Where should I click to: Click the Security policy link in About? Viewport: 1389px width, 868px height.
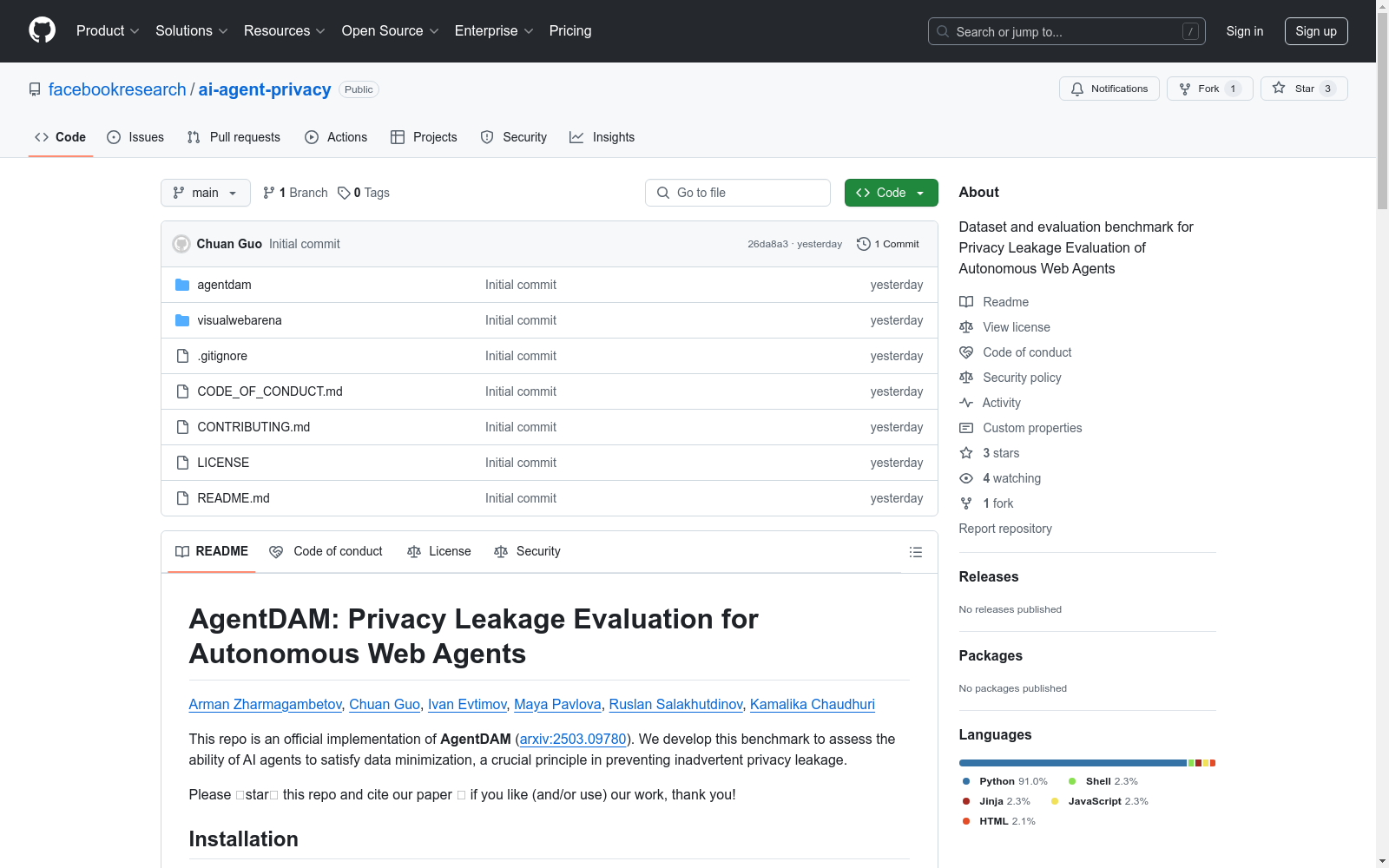[x=1022, y=378]
